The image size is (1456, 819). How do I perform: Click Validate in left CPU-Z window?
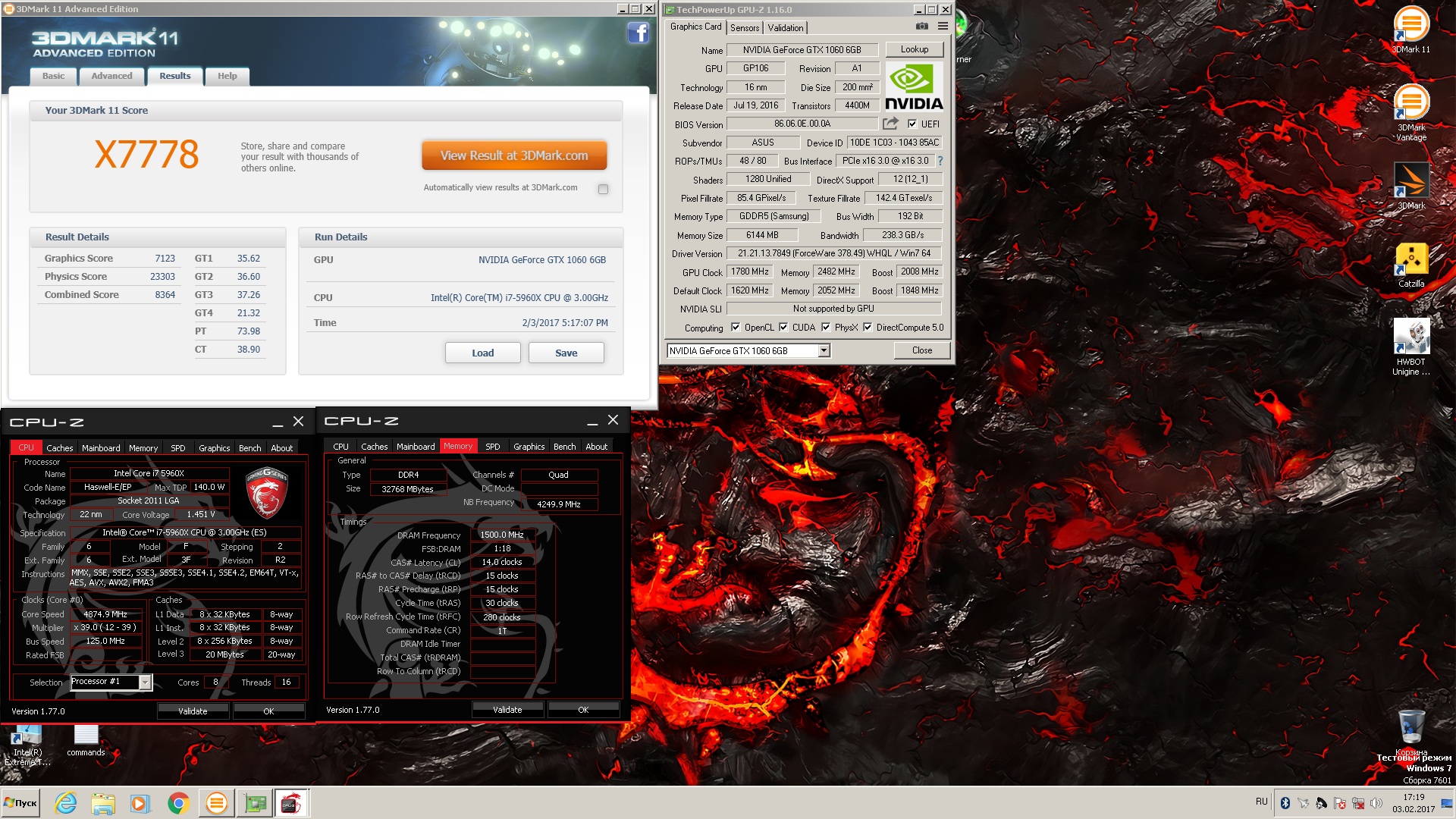tap(193, 711)
